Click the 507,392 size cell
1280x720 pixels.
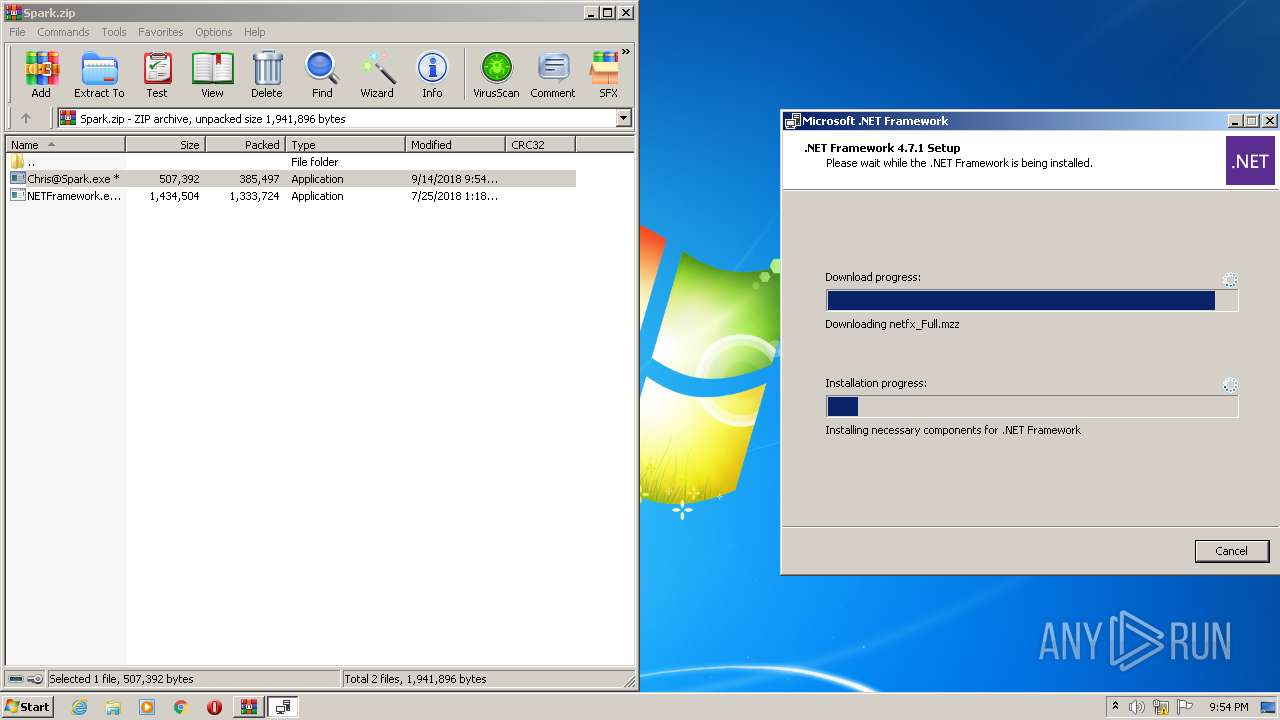(179, 179)
